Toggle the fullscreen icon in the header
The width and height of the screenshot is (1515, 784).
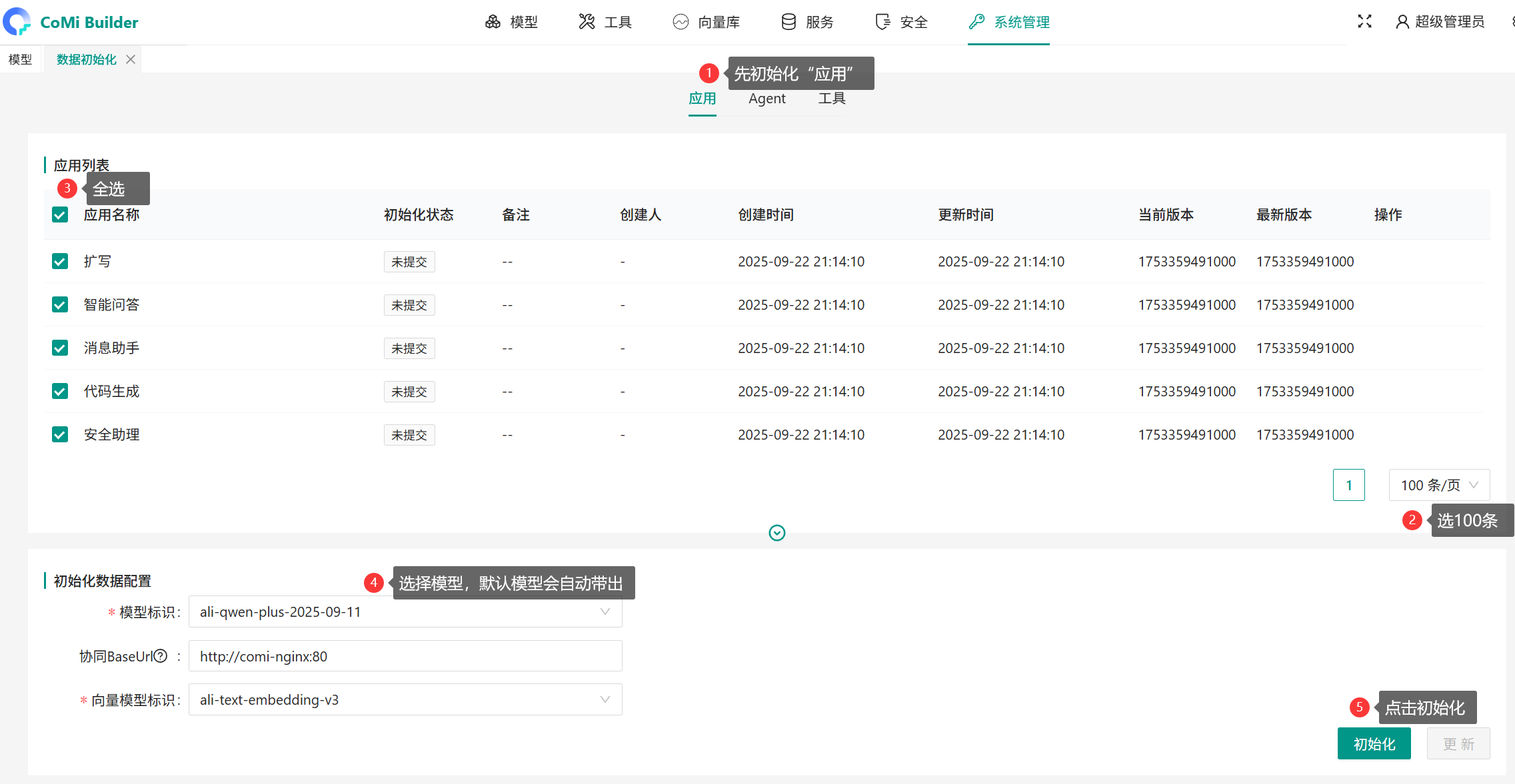(x=1364, y=21)
